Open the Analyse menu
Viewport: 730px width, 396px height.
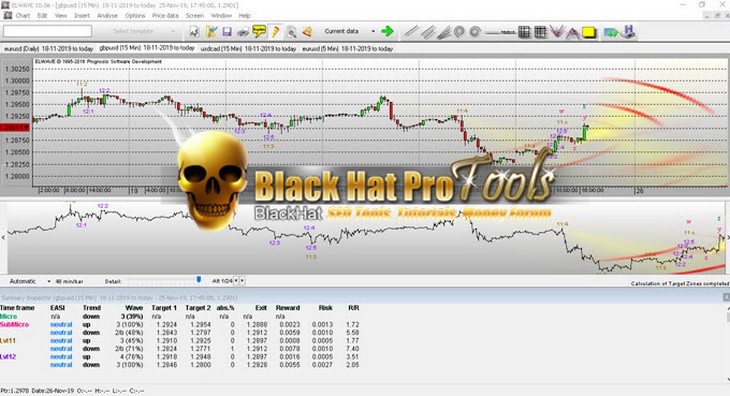point(107,15)
